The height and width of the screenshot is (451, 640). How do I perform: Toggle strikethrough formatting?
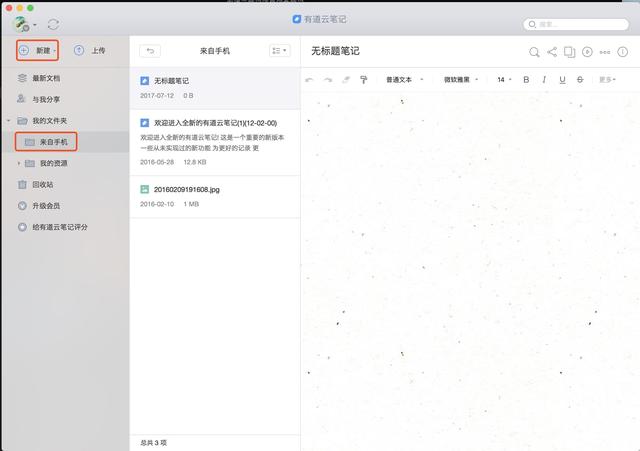580,80
